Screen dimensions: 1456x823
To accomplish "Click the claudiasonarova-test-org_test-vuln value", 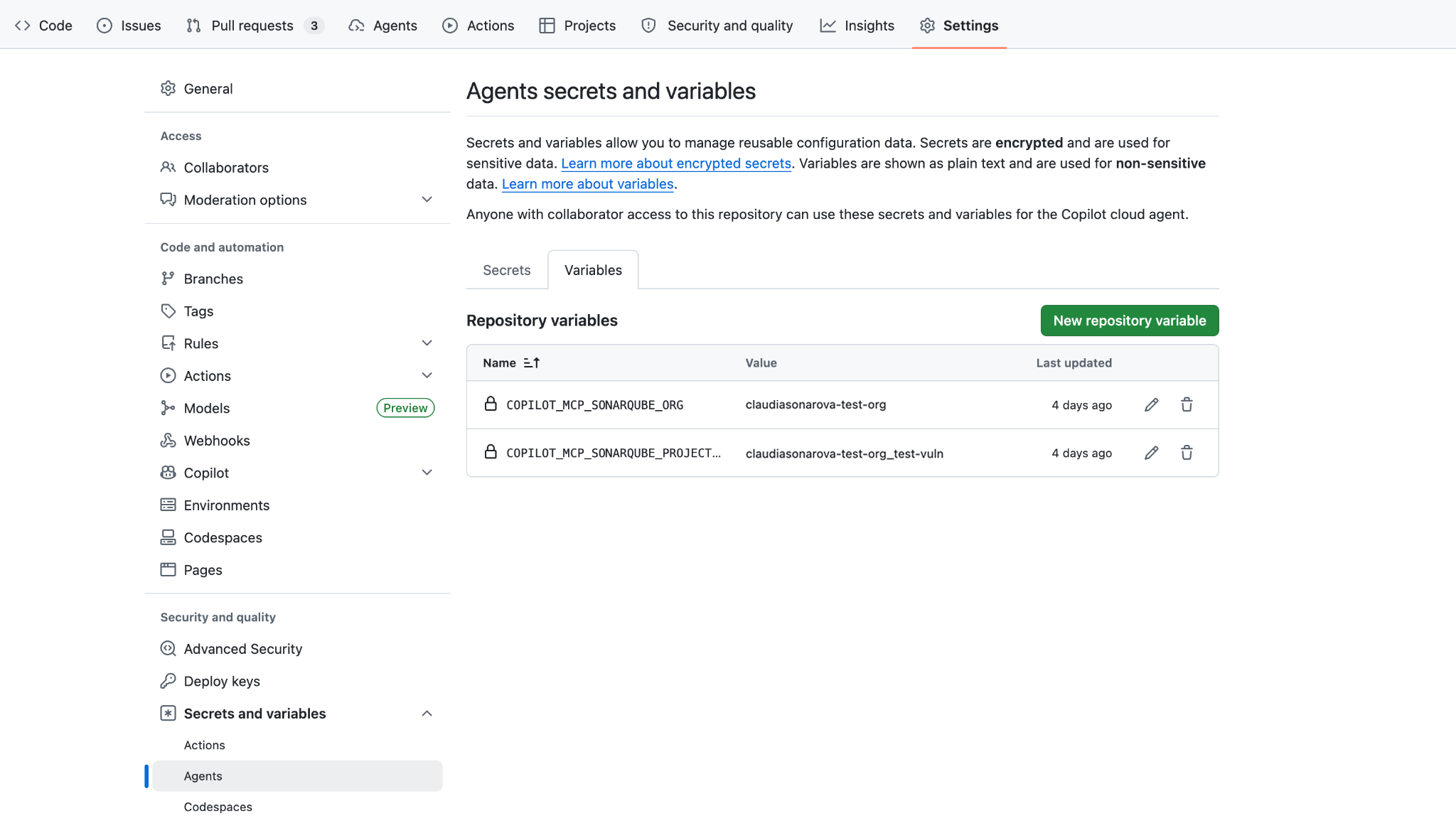I will click(845, 453).
